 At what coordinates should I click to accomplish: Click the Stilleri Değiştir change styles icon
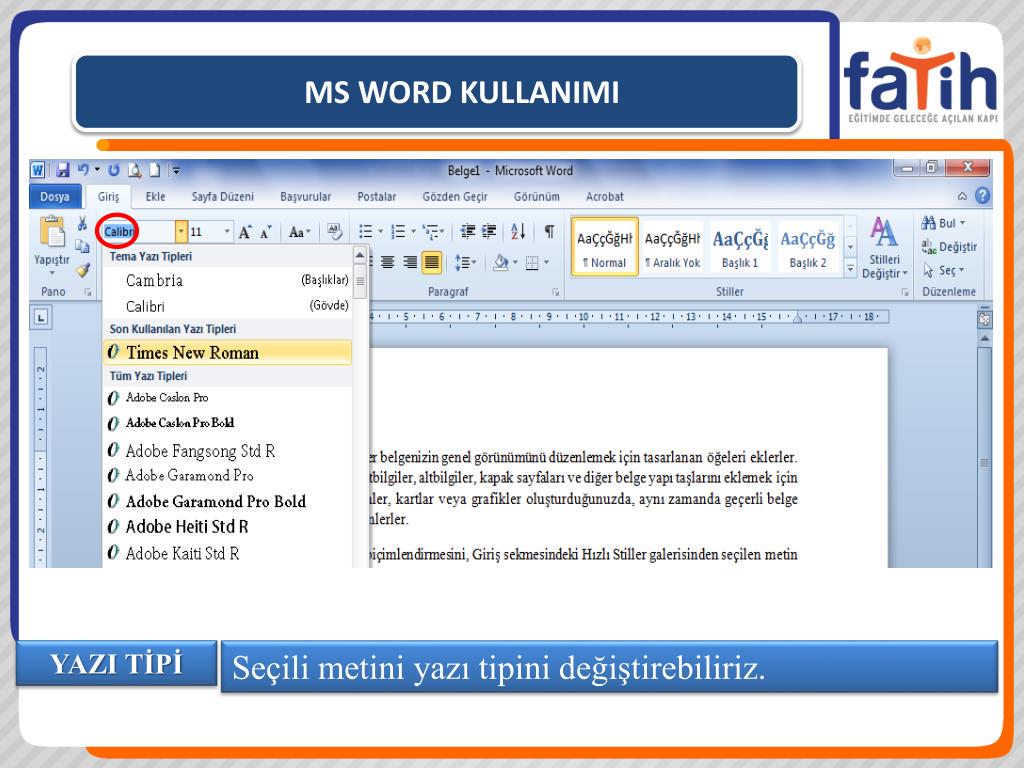tap(883, 232)
